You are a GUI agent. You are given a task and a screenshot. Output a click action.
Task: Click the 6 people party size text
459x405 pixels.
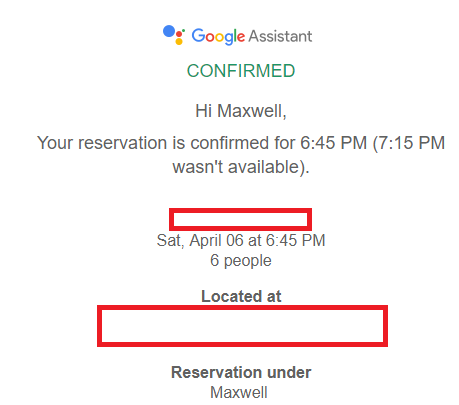tap(241, 261)
